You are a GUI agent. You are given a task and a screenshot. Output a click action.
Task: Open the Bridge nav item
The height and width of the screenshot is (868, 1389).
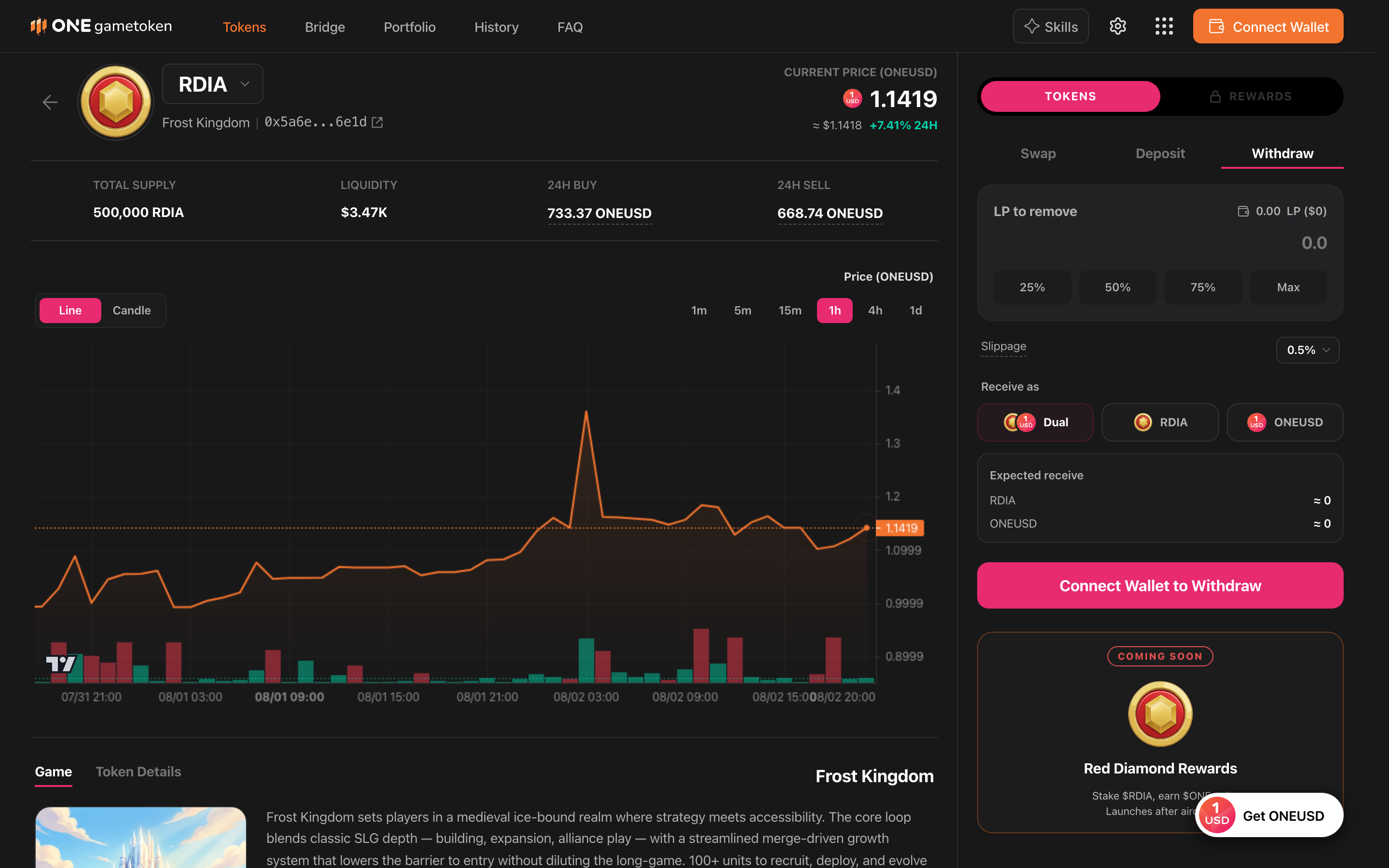click(x=325, y=27)
